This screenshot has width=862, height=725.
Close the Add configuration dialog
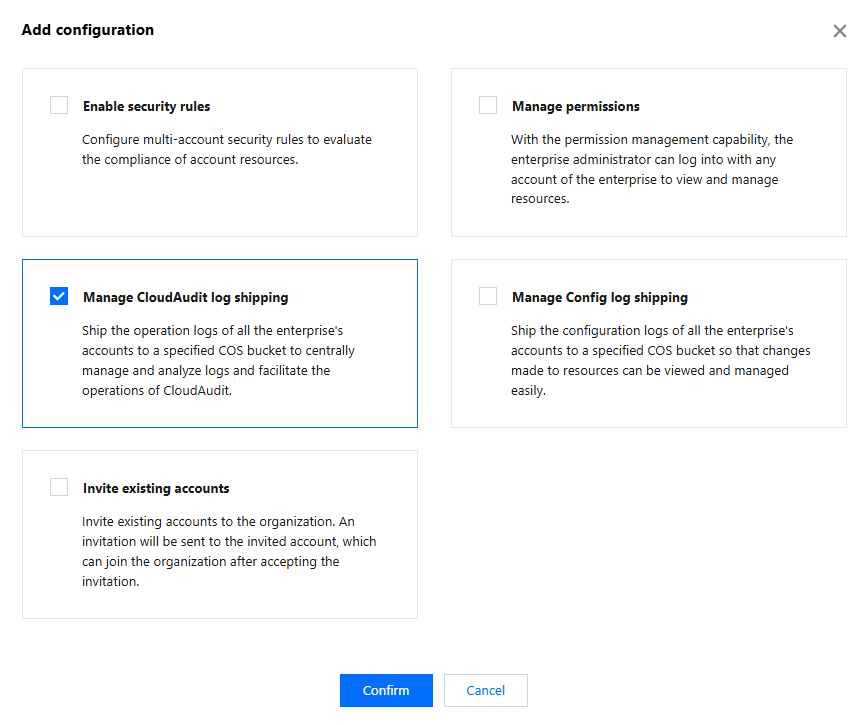839,31
